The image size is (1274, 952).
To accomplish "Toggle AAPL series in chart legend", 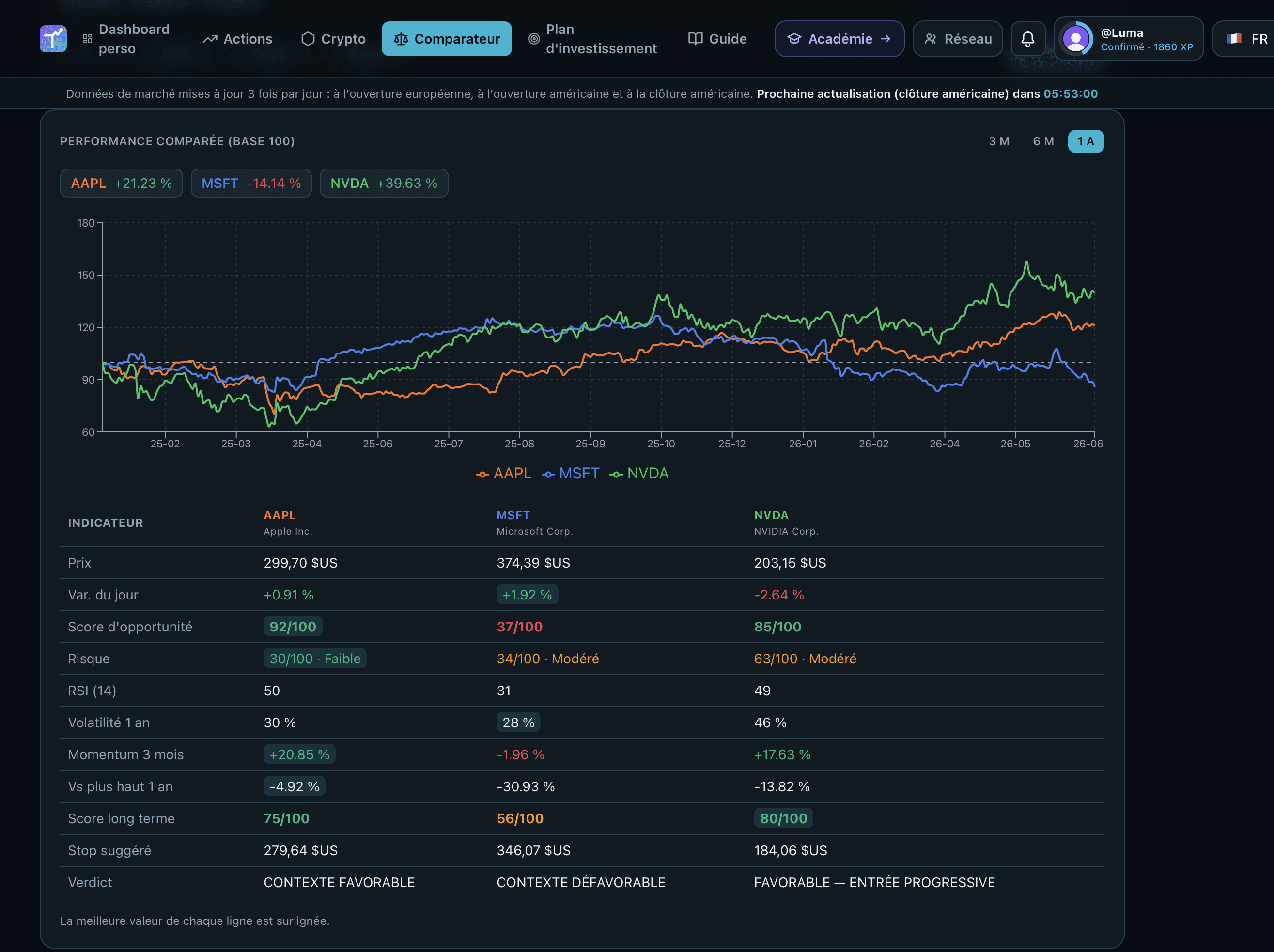I will [x=503, y=473].
